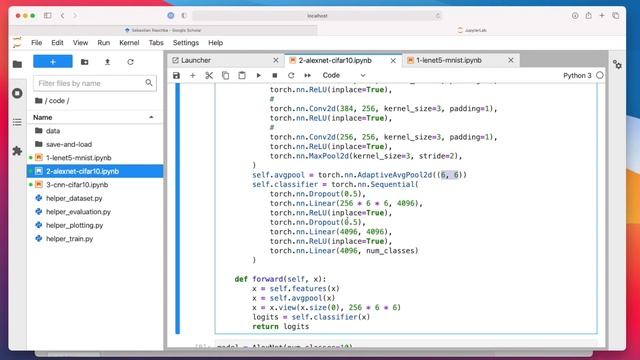Open the cell type Code dropdown
The image size is (640, 360).
(344, 76)
